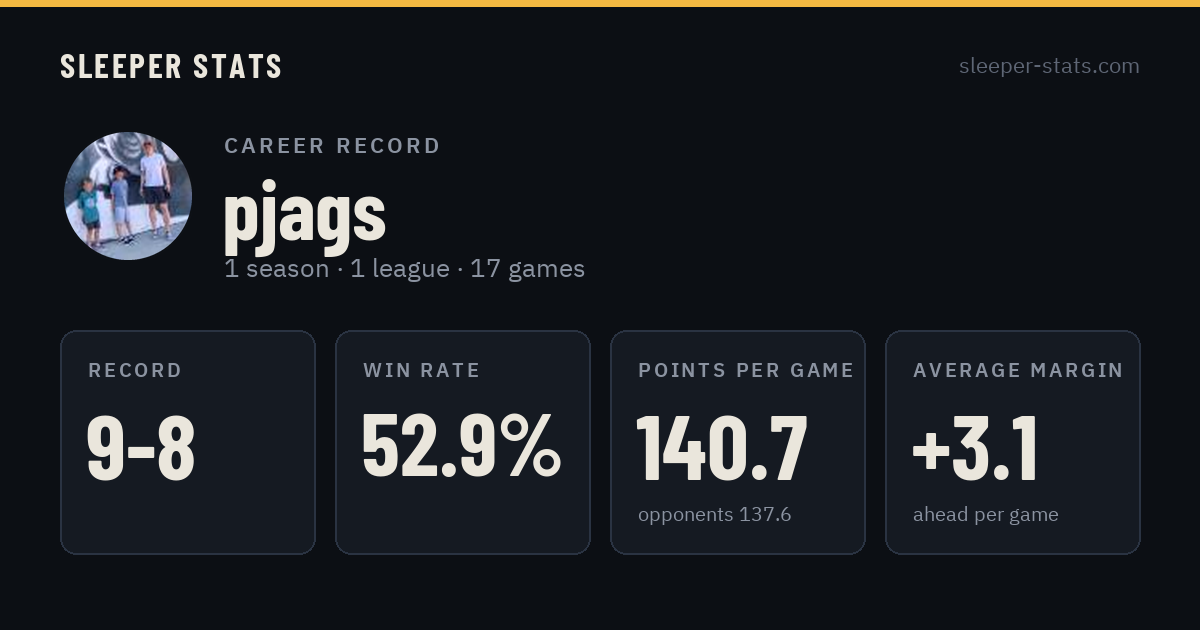
Task: Click the CAREER RECORD label
Action: (332, 146)
